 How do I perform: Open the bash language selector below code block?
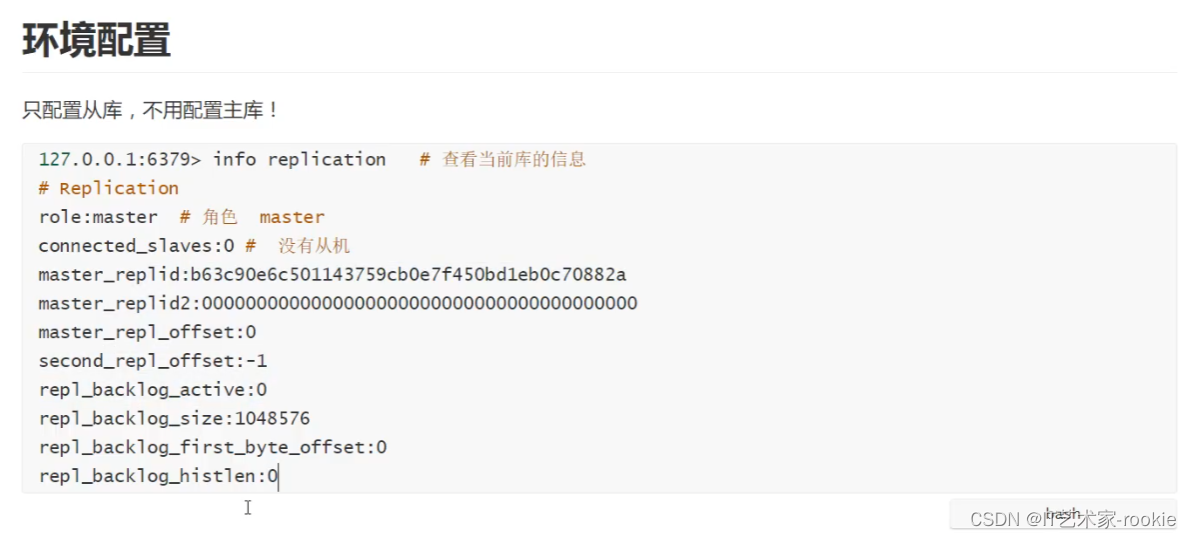(1062, 514)
